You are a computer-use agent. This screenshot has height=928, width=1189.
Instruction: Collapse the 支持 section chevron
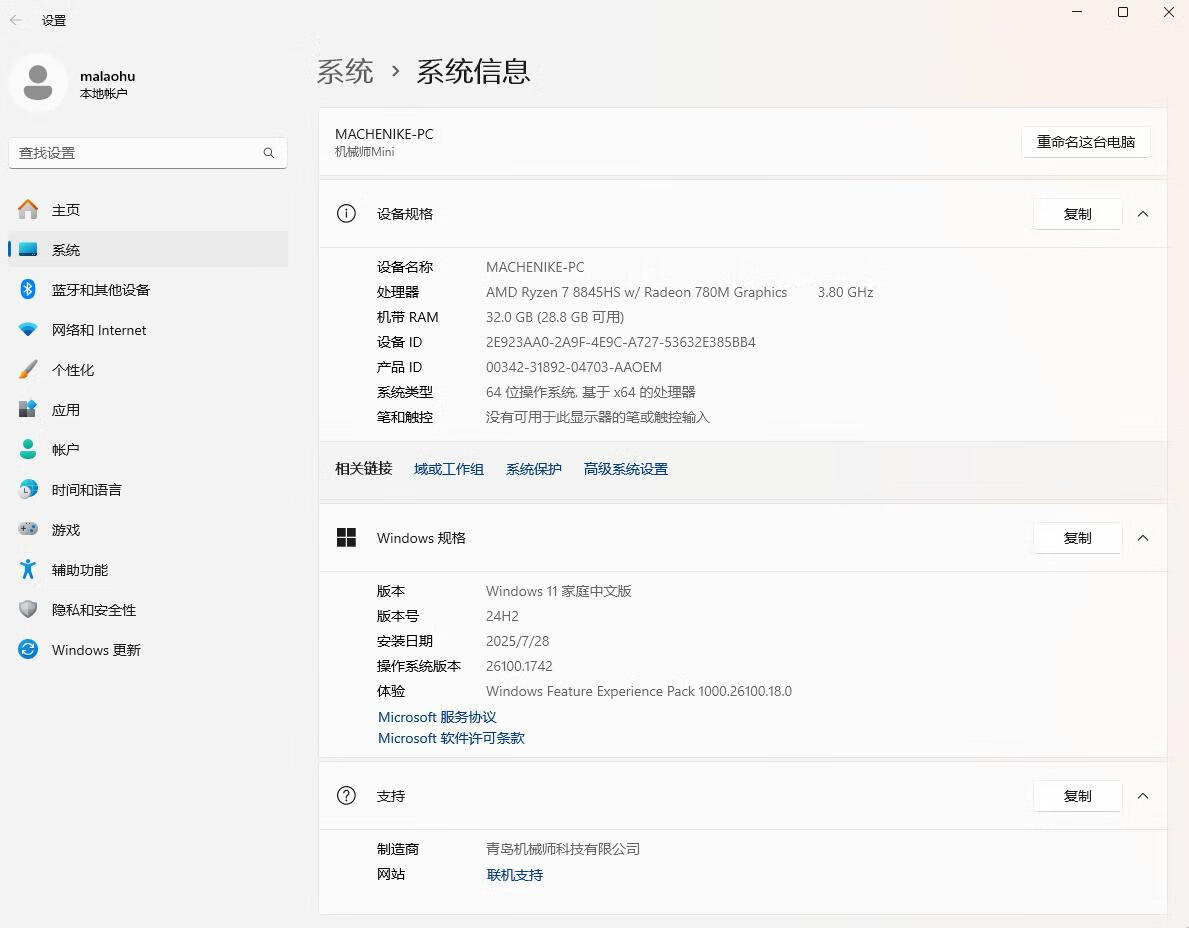1143,796
